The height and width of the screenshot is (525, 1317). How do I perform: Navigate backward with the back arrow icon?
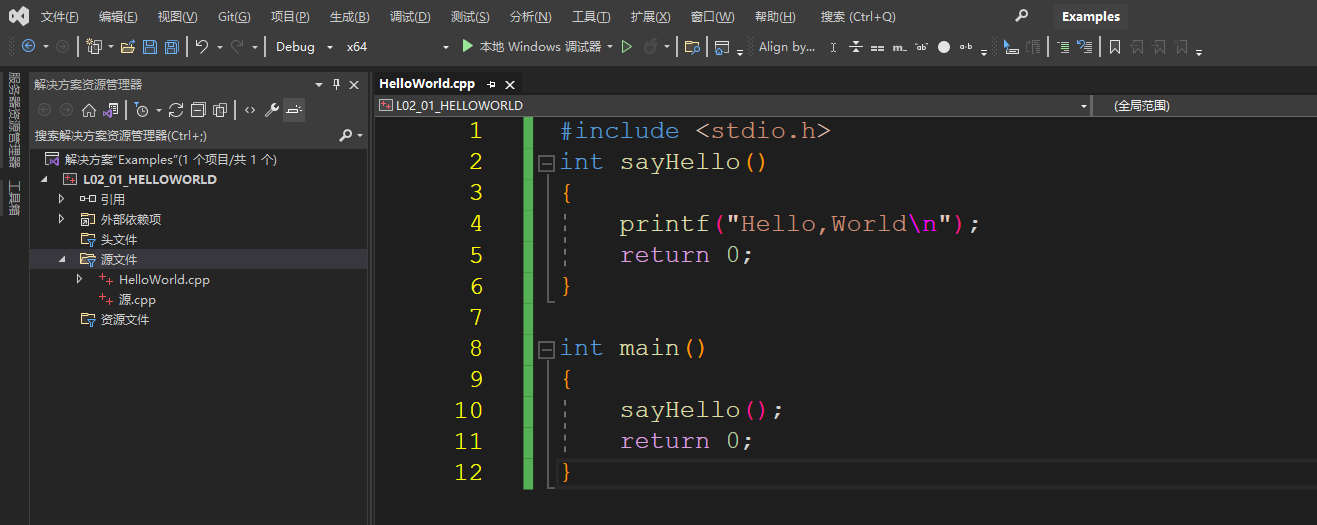28,46
